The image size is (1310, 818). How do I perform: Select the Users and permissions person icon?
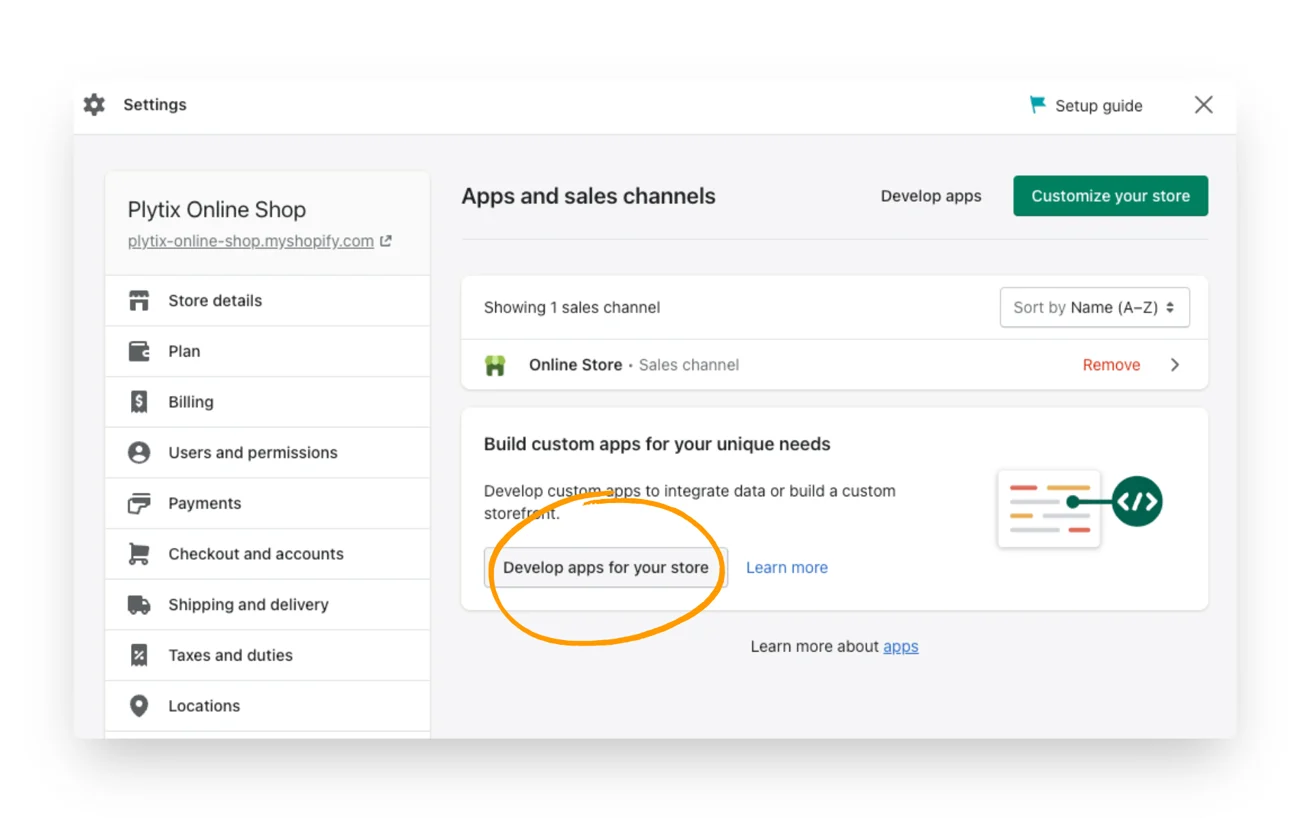pos(140,452)
